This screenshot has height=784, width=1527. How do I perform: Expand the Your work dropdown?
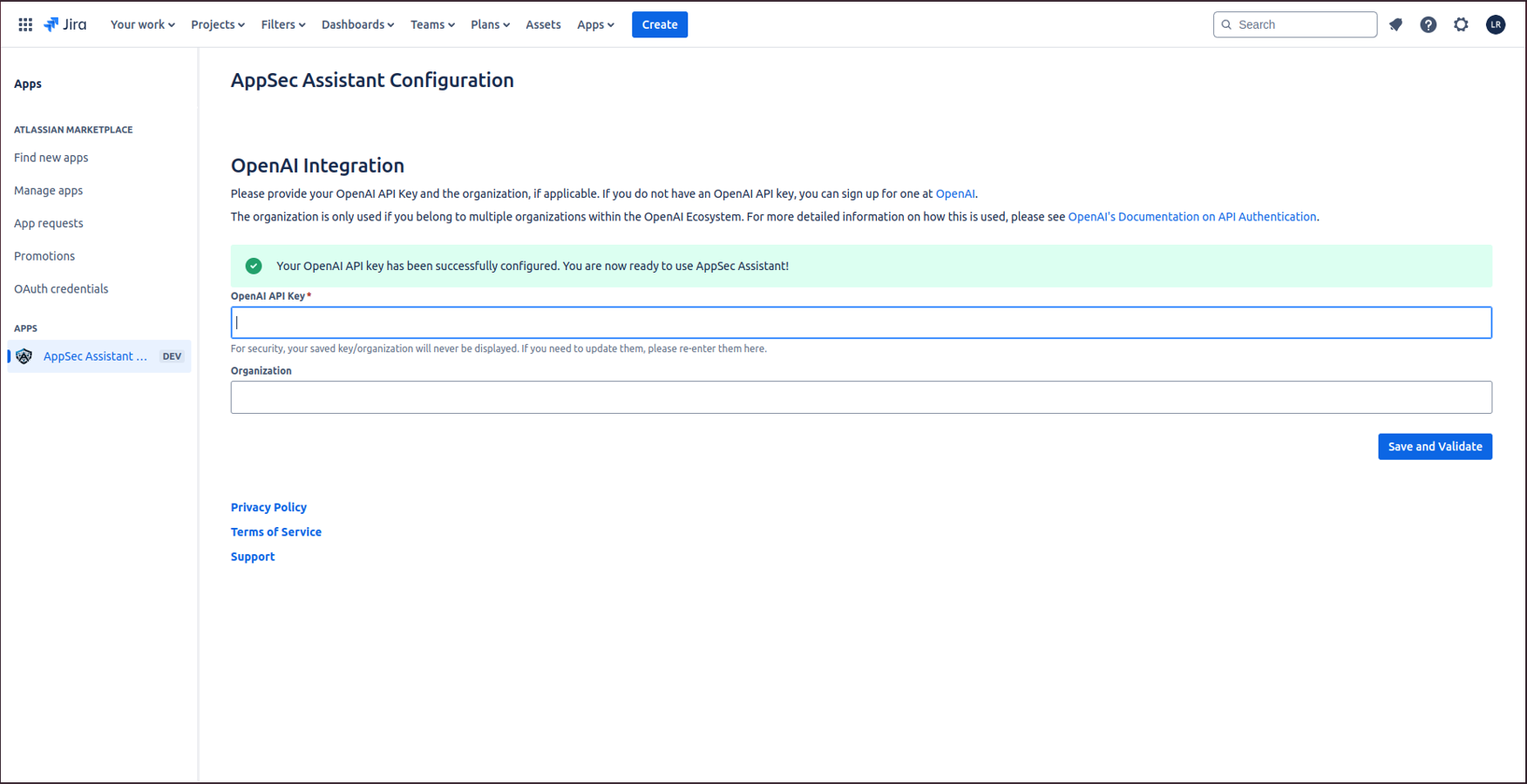tap(142, 24)
